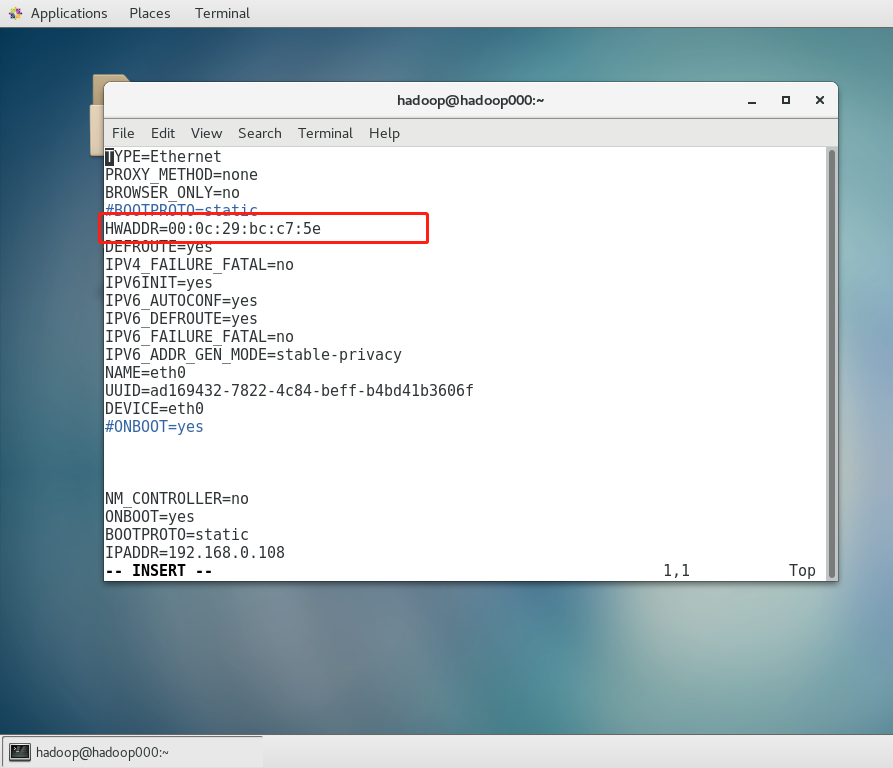Select the hadoop@hadoop000 taskbar button

[133, 752]
